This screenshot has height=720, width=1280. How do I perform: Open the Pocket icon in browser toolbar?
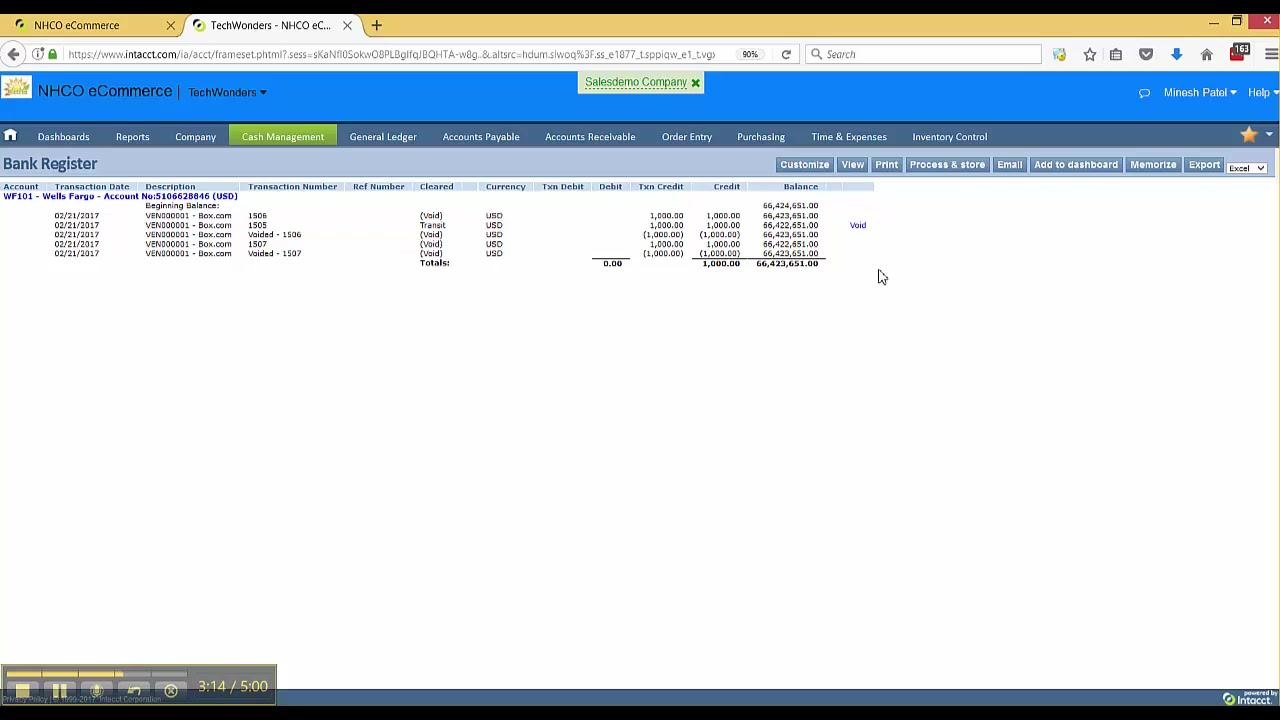coord(1146,54)
